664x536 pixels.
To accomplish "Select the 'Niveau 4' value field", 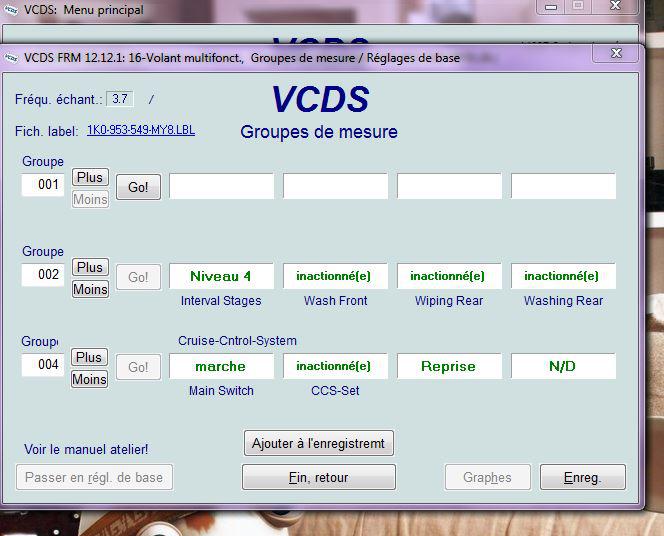I will (x=221, y=276).
